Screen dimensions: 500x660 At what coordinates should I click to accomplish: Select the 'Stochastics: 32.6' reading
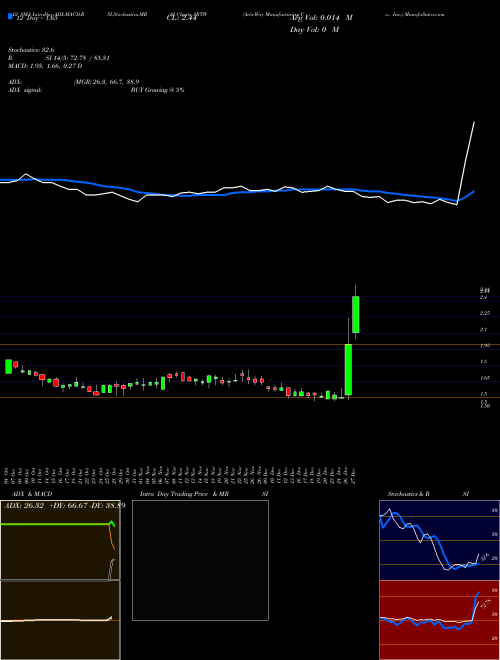tap(31, 50)
